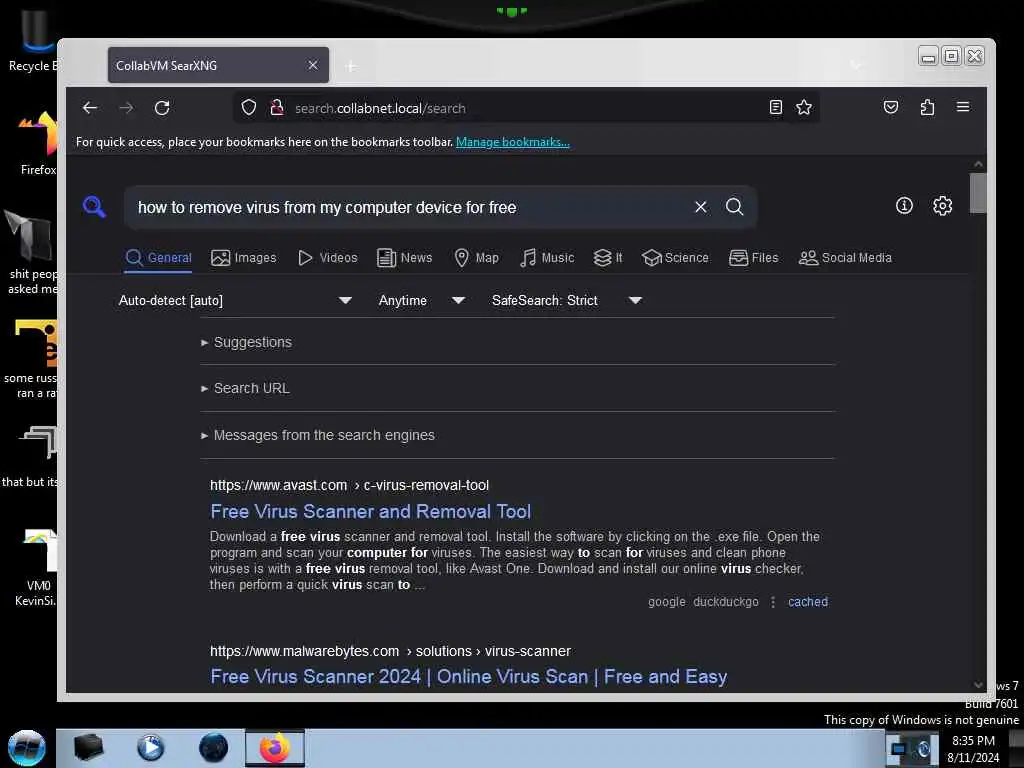Select the VM0 KevinSi desktop file
The image size is (1024, 768).
tap(37, 567)
